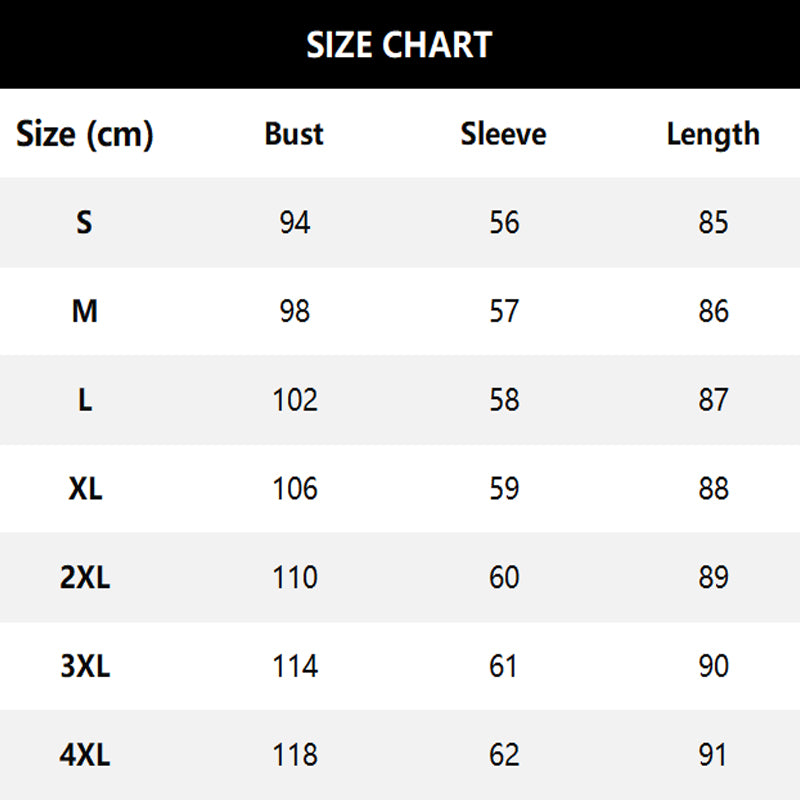Image resolution: width=800 pixels, height=800 pixels.
Task: Click the bust value 118
Action: coord(295,755)
